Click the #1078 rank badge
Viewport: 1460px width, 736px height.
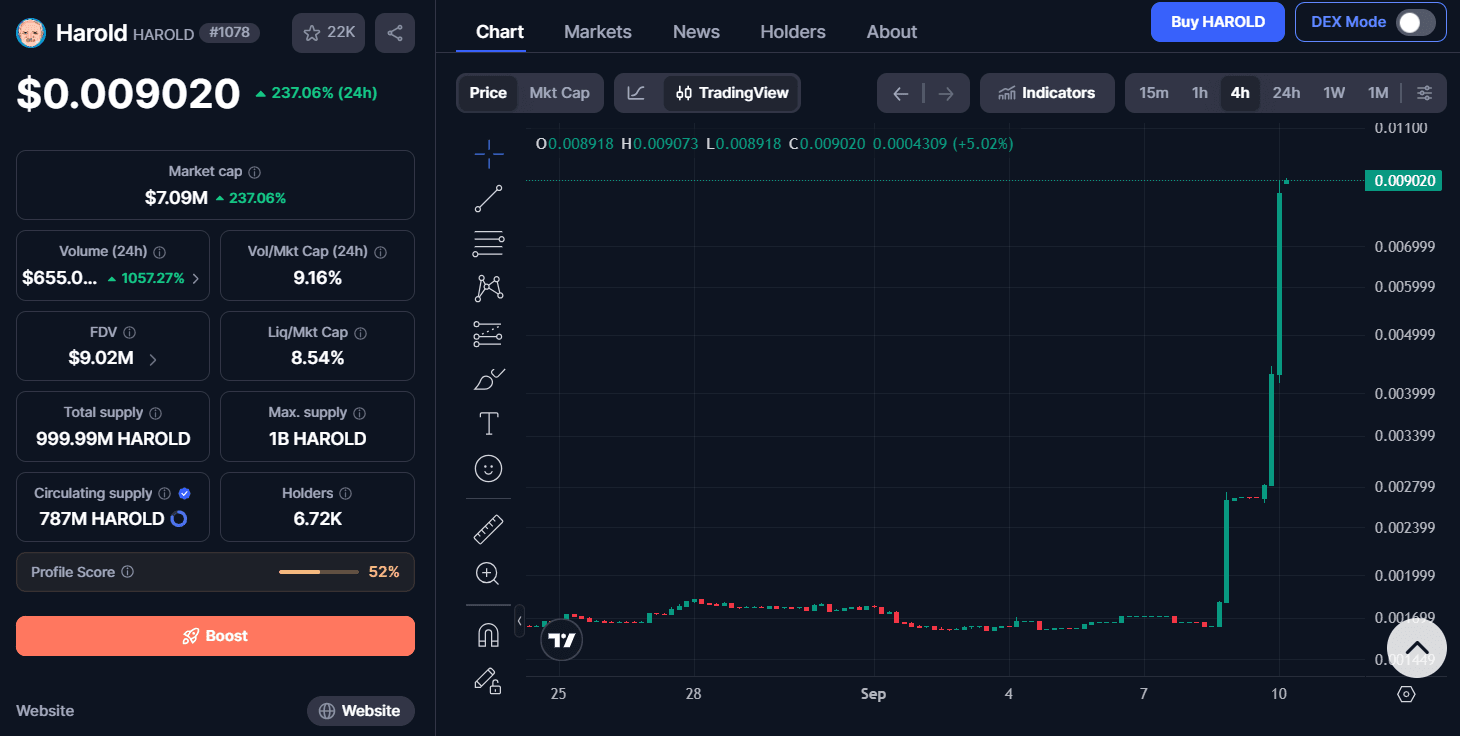click(x=229, y=33)
